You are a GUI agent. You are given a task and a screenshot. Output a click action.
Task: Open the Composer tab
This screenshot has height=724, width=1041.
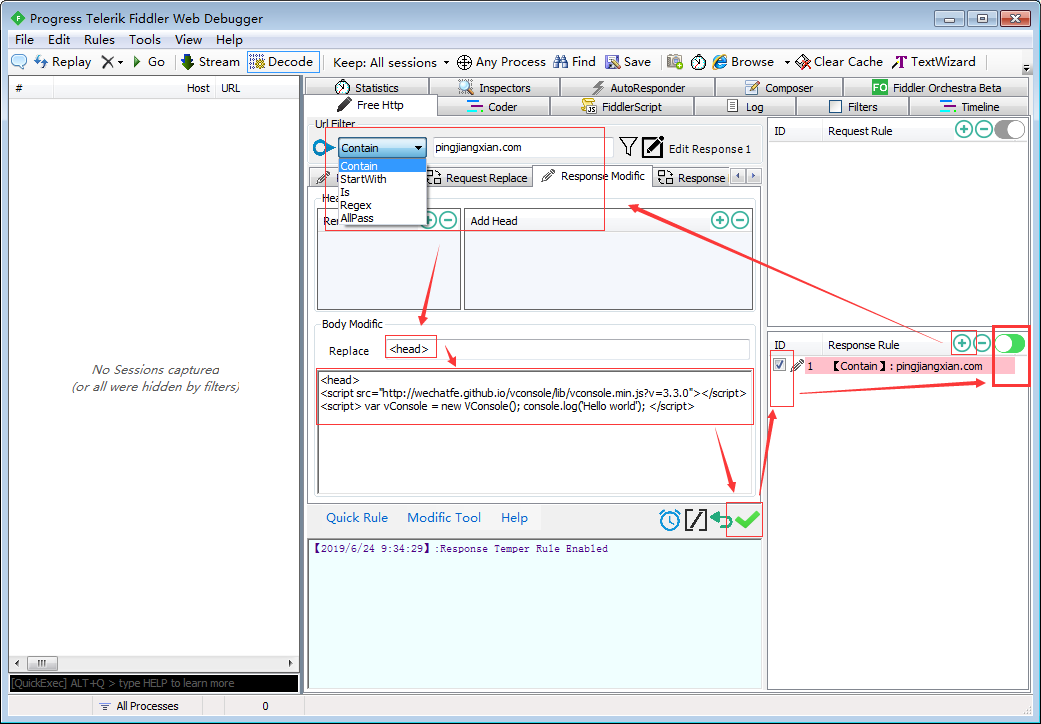tap(779, 88)
